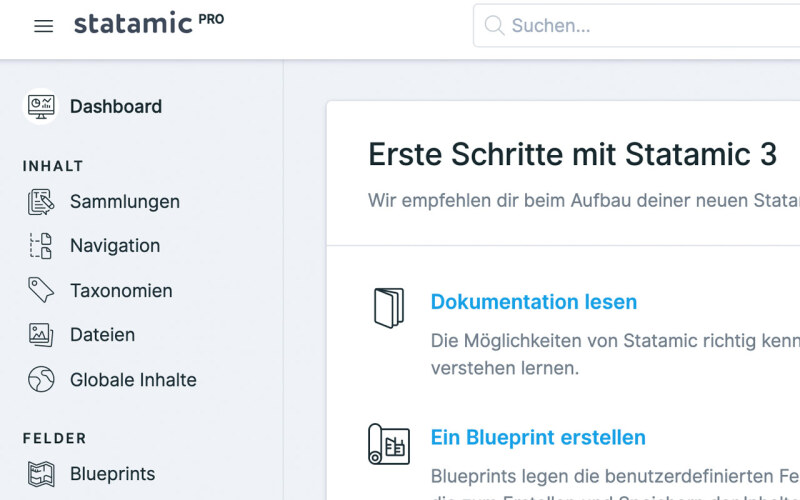
Task: Click the Taxonomien tag icon
Action: 41,291
